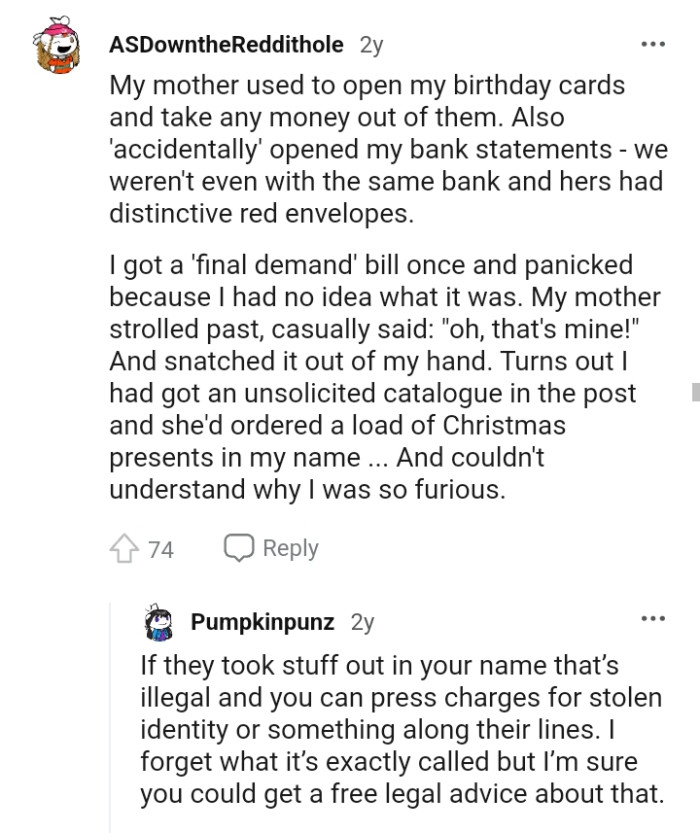Click the Reply speech bubble icon
700x833 pixels.
coord(241,548)
